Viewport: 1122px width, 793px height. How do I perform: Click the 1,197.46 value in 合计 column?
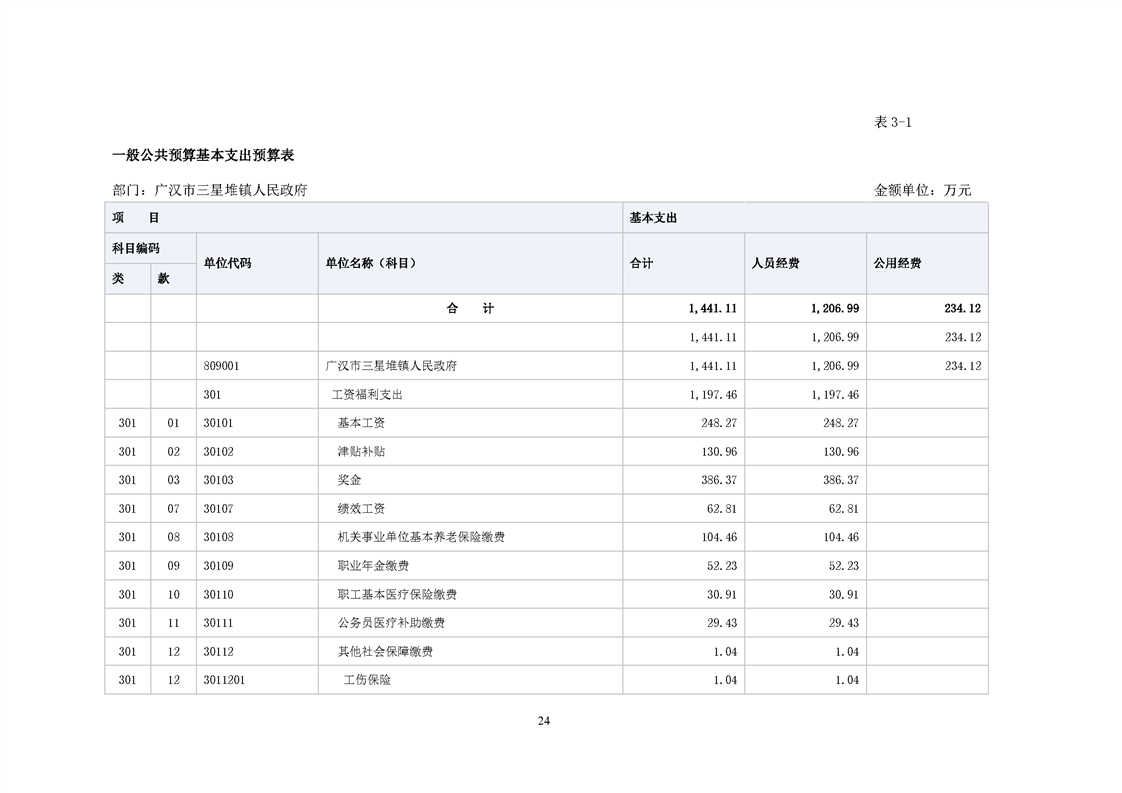pyautogui.click(x=713, y=394)
